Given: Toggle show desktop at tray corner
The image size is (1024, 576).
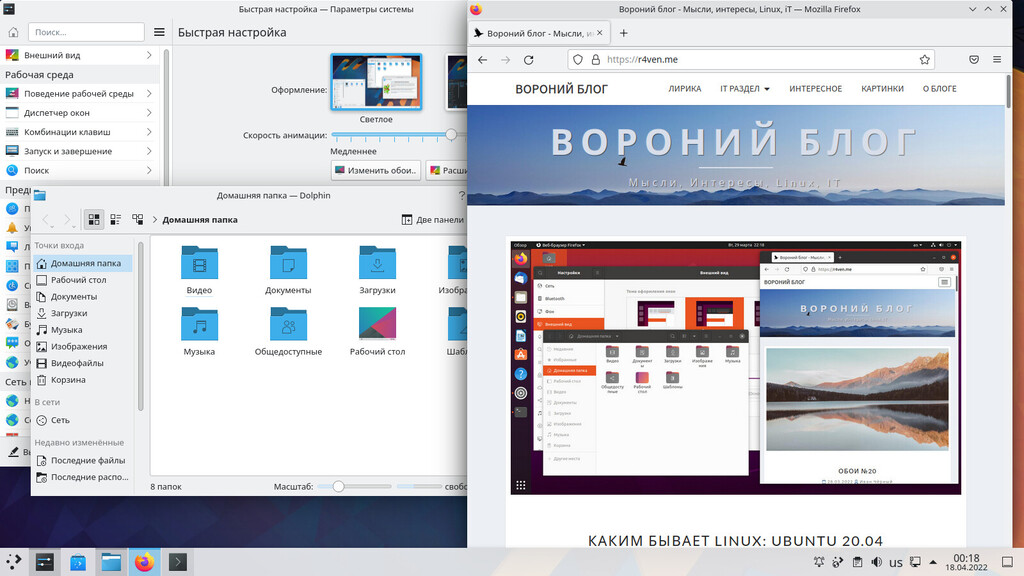Looking at the screenshot, I should pyautogui.click(x=1008, y=562).
